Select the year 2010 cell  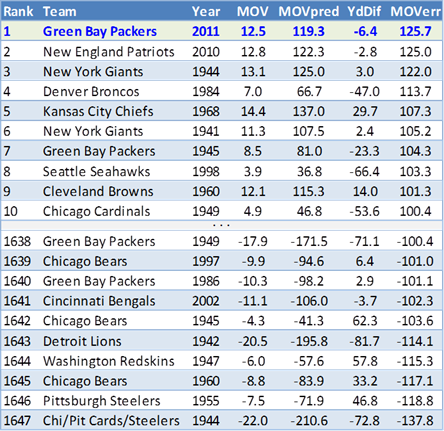pyautogui.click(x=206, y=52)
